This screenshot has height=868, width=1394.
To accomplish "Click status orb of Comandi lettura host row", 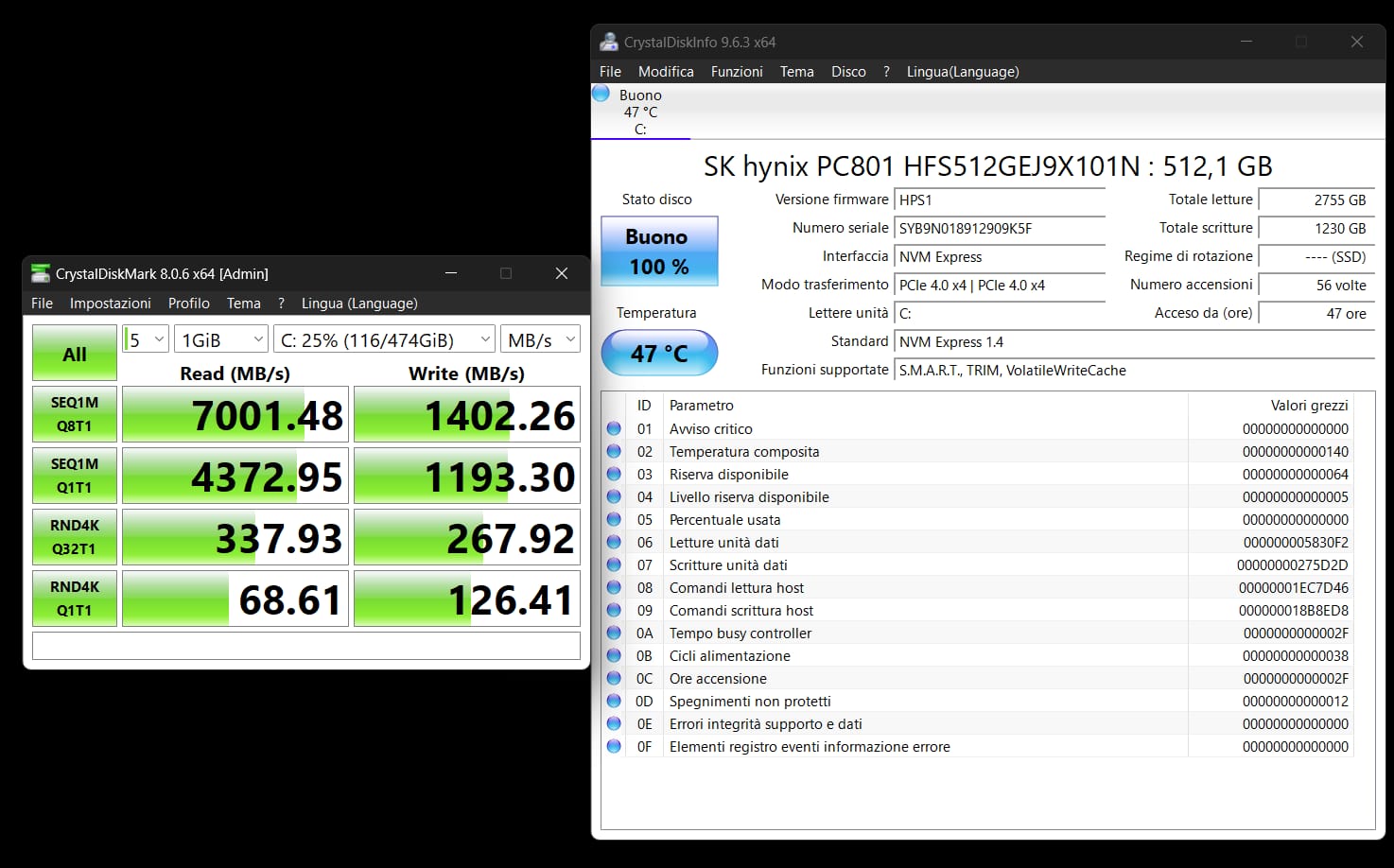I will 614,587.
